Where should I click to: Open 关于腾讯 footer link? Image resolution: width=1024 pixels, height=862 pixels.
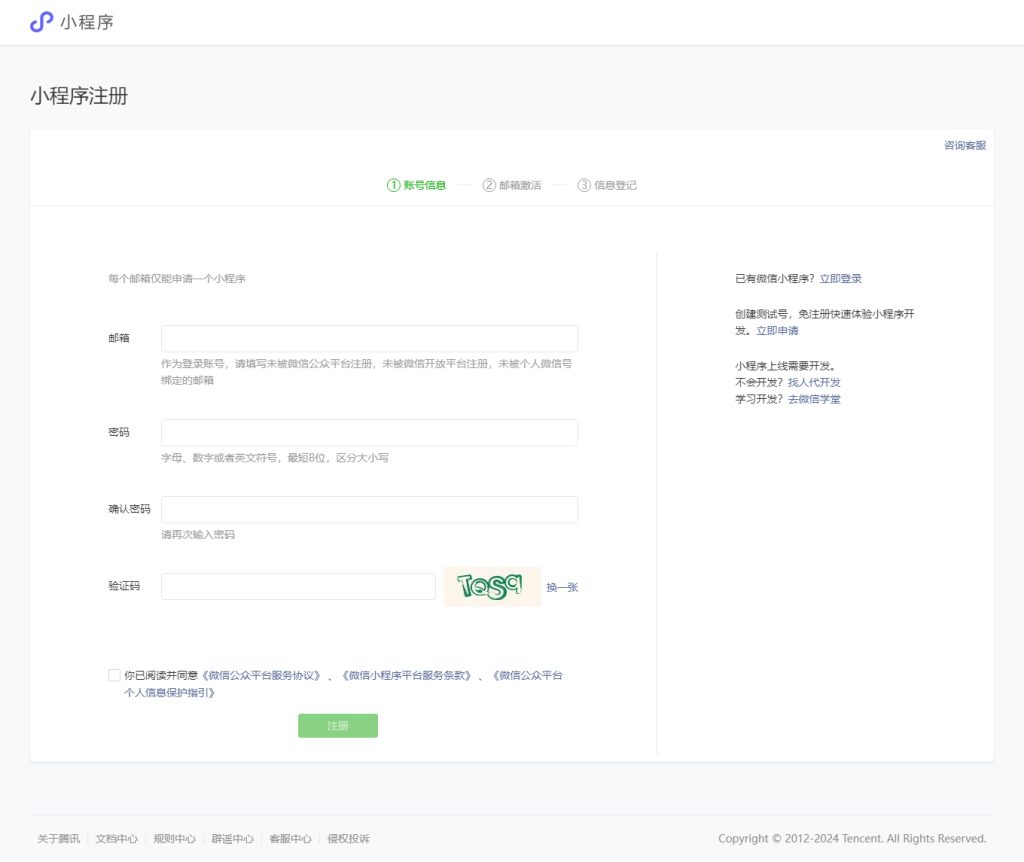click(x=58, y=838)
